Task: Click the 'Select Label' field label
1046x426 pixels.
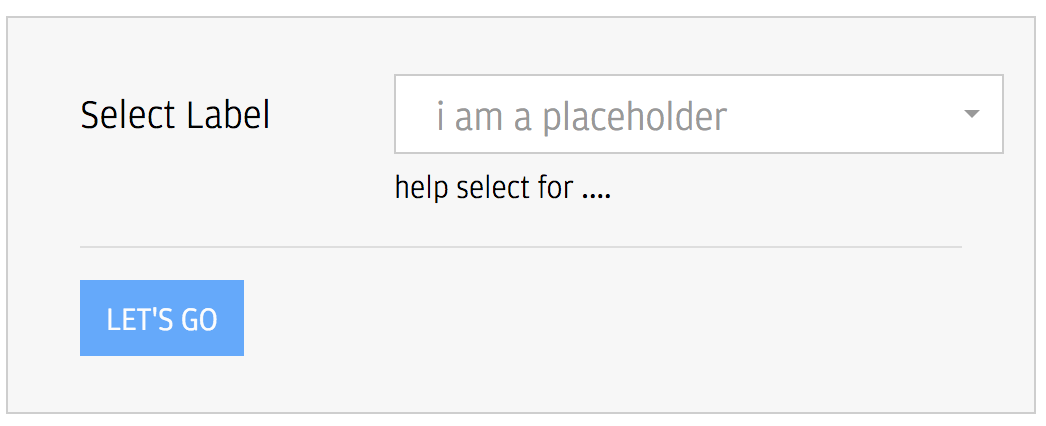Action: (175, 115)
